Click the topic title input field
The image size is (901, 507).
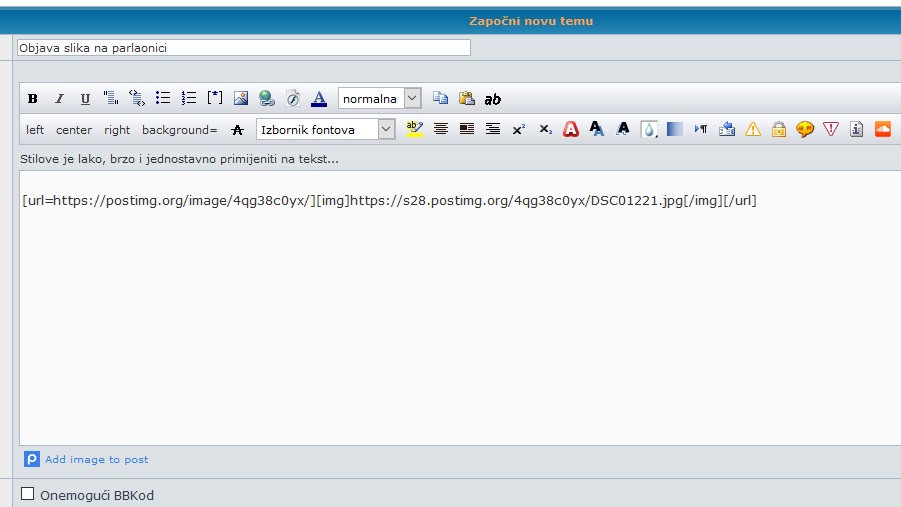(x=243, y=47)
